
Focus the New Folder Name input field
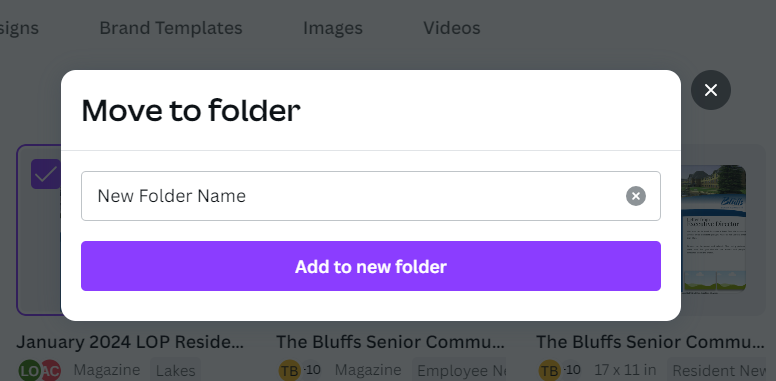click(354, 196)
